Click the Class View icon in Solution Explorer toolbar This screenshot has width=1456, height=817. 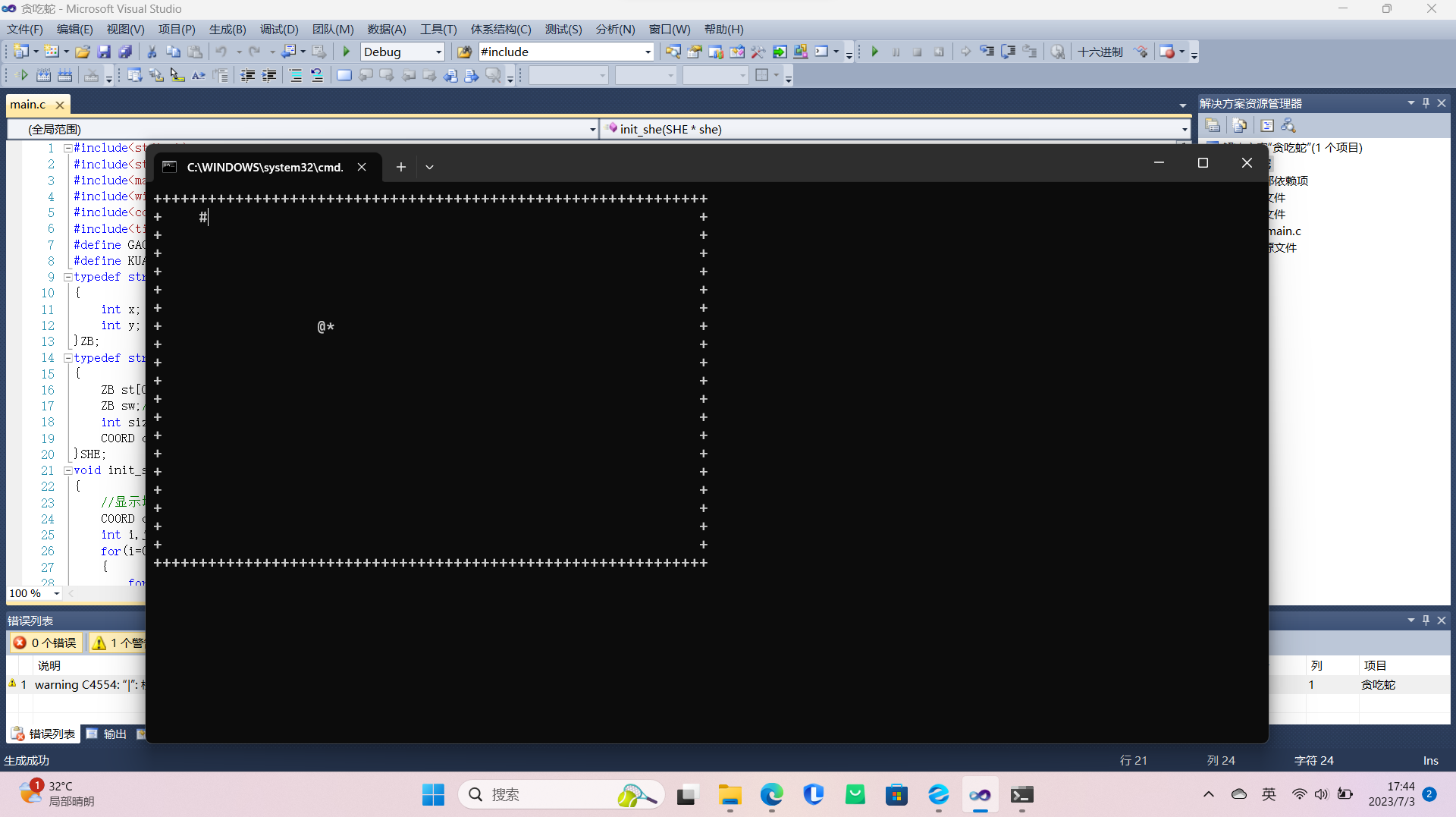(1288, 125)
